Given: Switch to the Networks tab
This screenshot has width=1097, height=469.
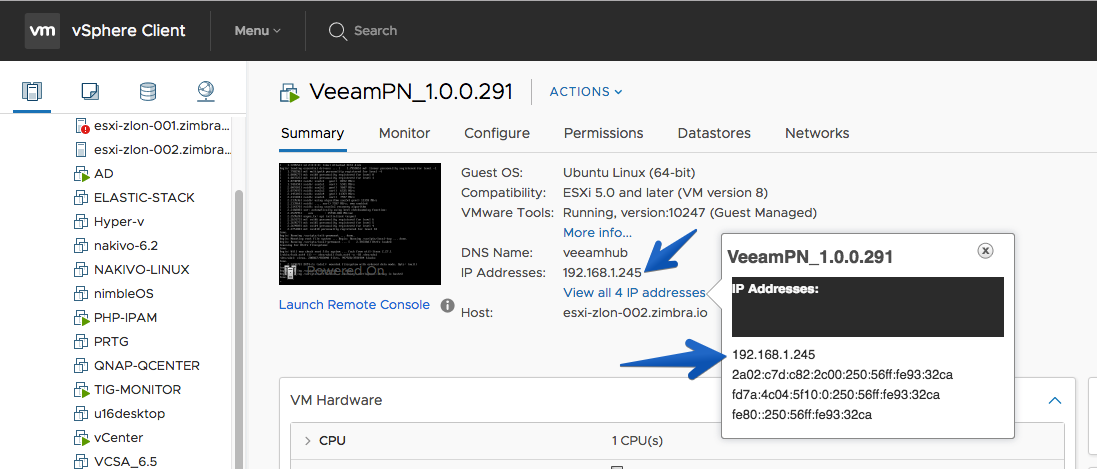Looking at the screenshot, I should tap(817, 133).
